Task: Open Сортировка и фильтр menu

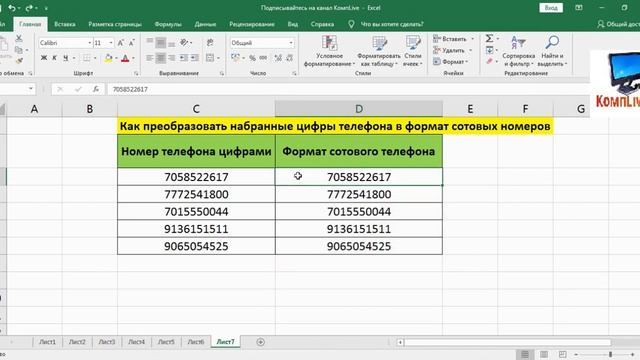Action: 519,51
